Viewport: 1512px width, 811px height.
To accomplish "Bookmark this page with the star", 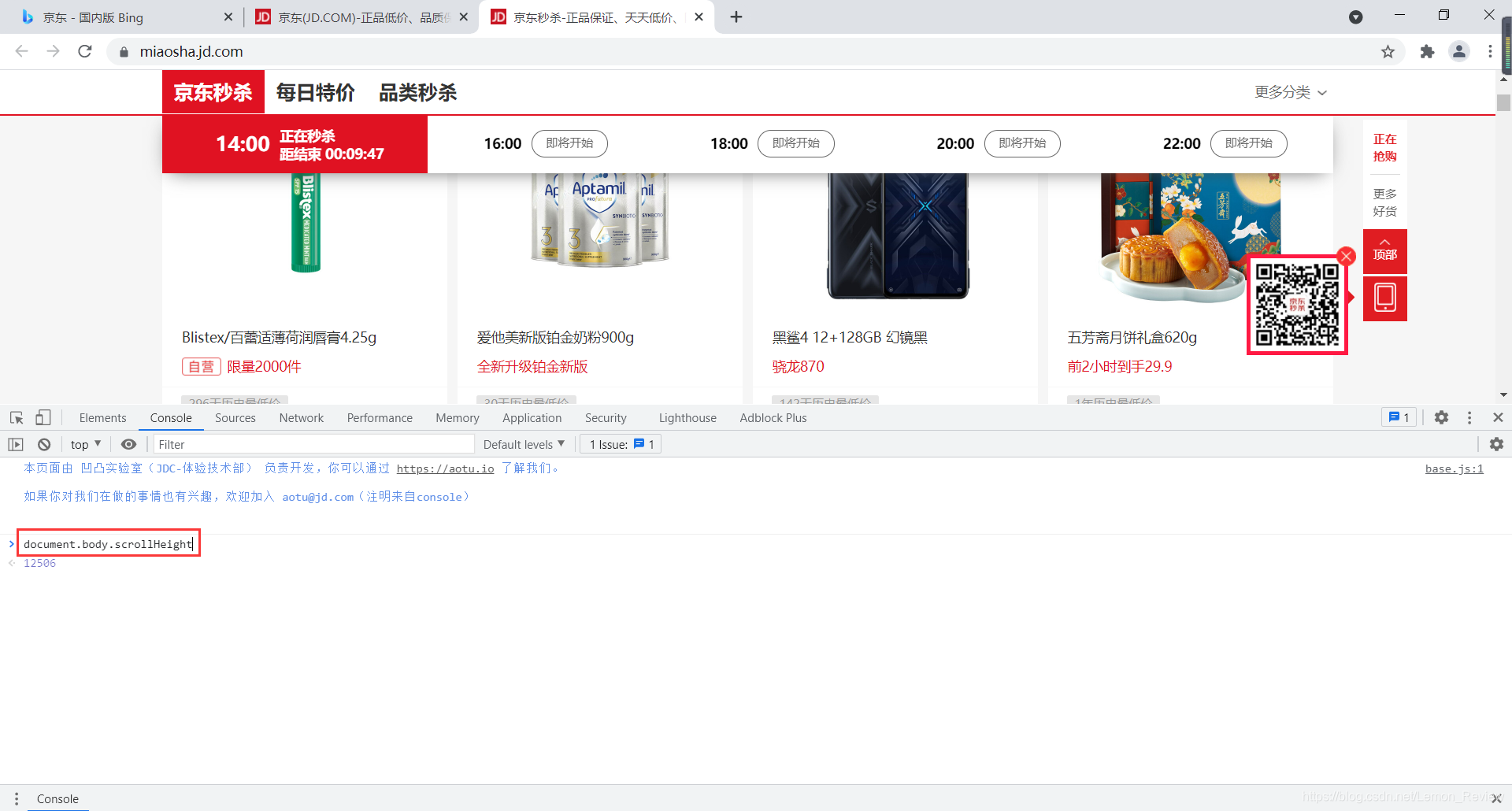I will [x=1388, y=51].
